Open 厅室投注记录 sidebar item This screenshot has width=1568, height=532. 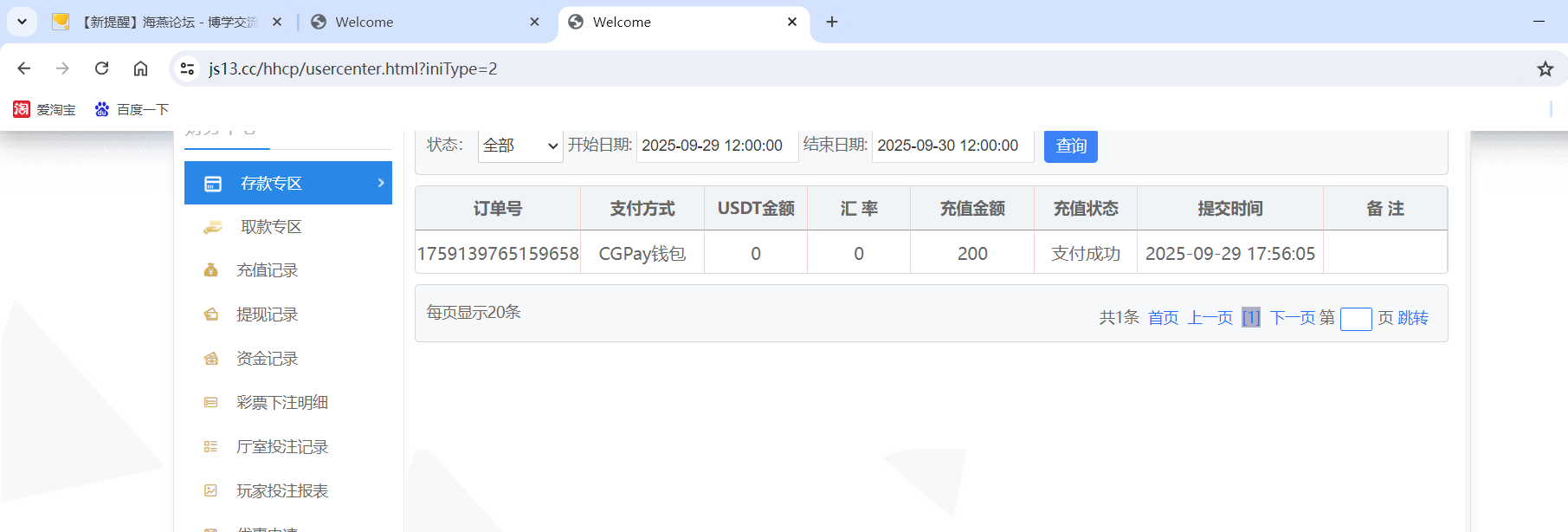pyautogui.click(x=288, y=447)
